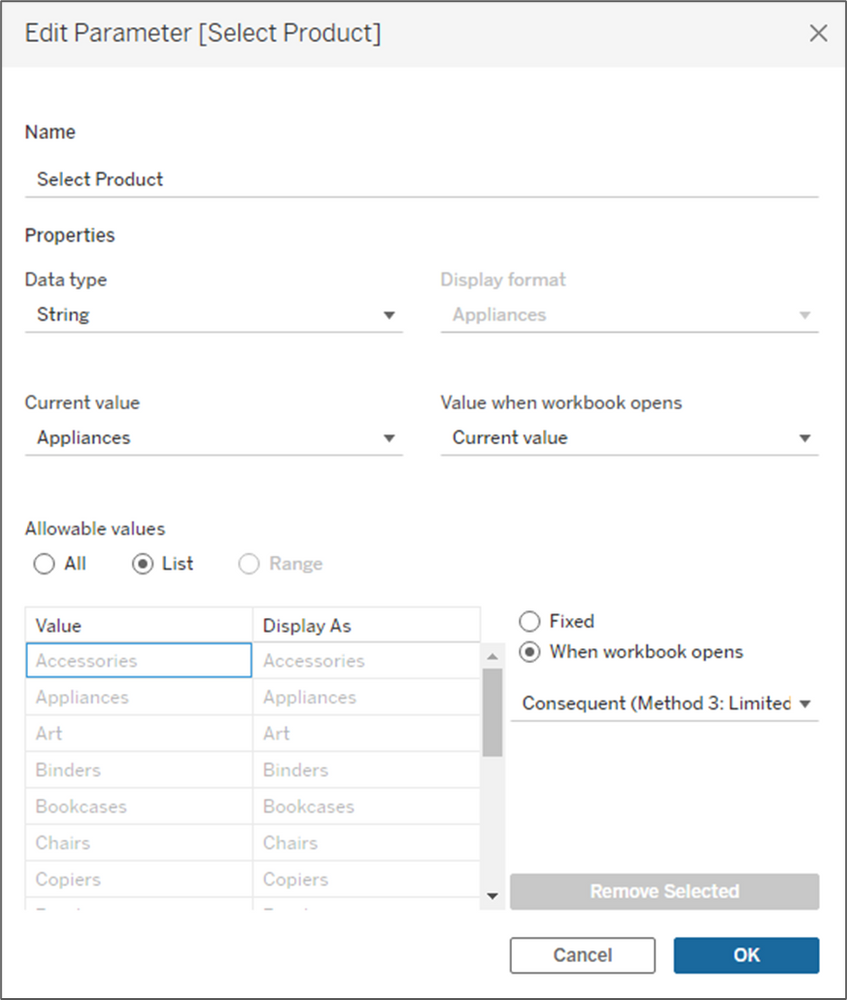
Task: Click the scroll up arrow of values list
Action: click(x=492, y=656)
